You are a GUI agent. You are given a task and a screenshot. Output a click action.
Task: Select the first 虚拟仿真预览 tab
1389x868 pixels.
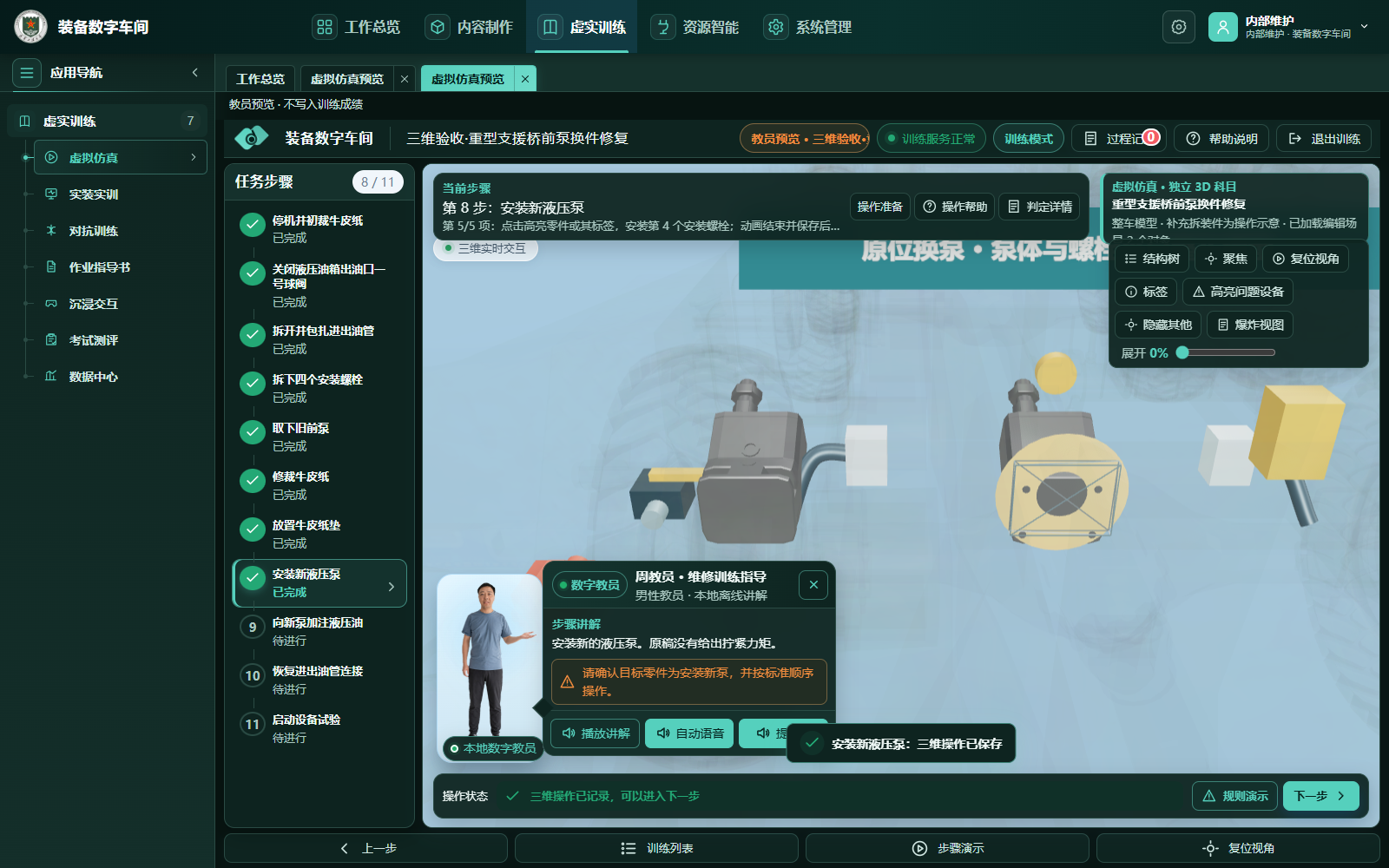[x=347, y=79]
